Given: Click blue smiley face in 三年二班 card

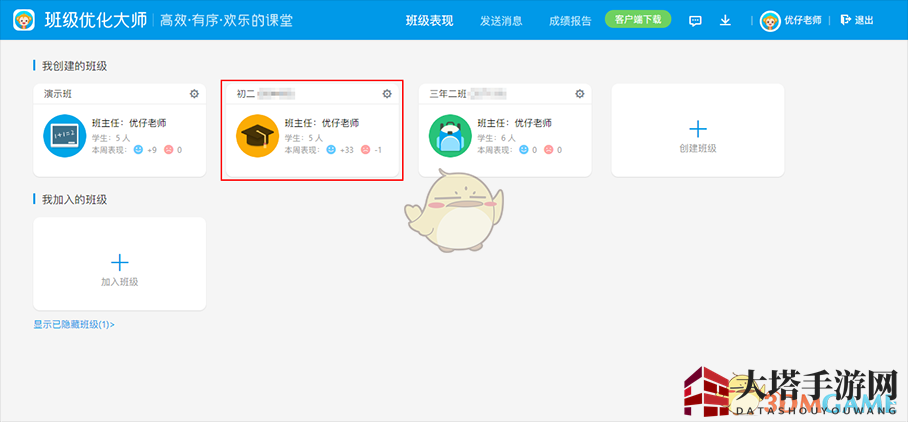Looking at the screenshot, I should coord(523,150).
